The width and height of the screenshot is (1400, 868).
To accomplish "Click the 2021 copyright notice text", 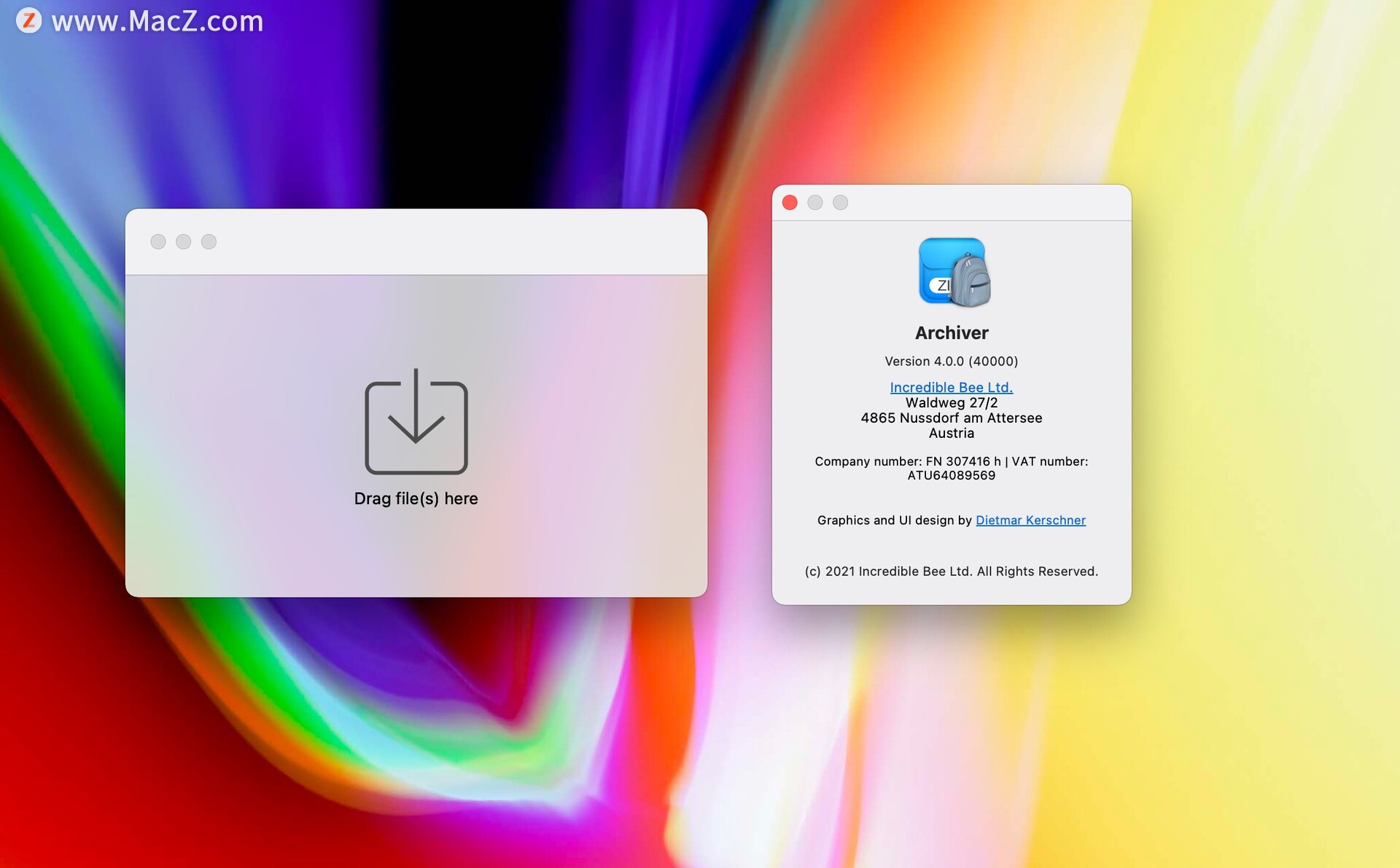I will click(x=951, y=571).
